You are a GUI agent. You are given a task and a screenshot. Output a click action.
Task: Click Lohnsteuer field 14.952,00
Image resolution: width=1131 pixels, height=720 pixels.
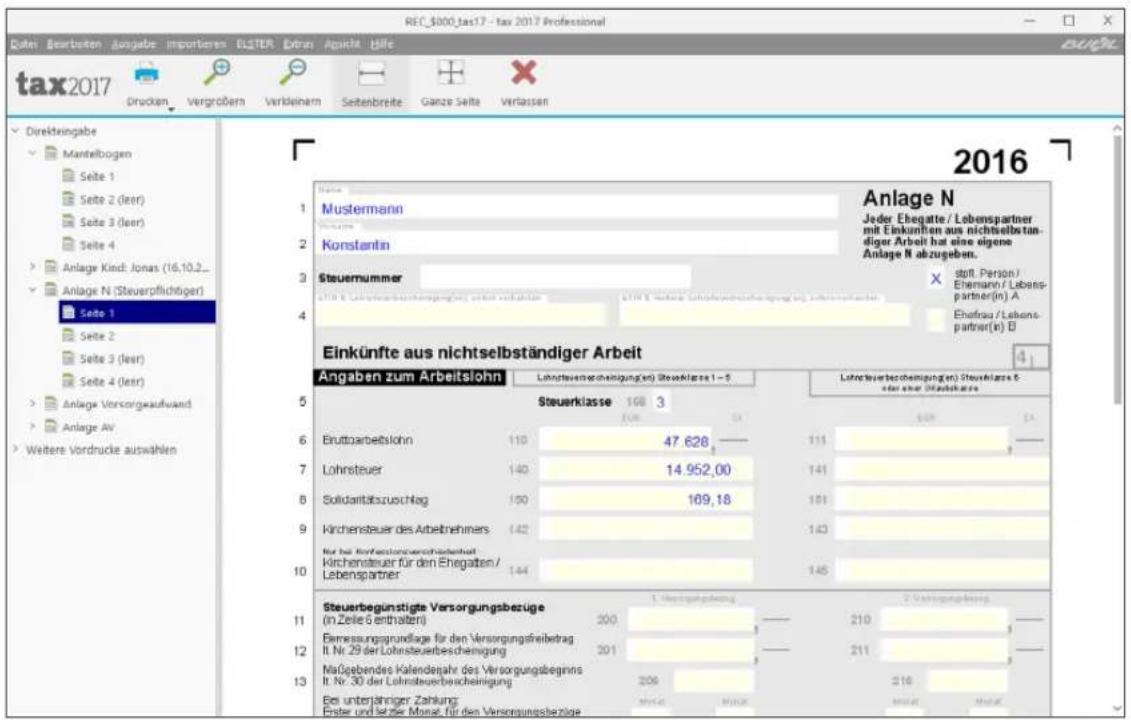tap(646, 470)
